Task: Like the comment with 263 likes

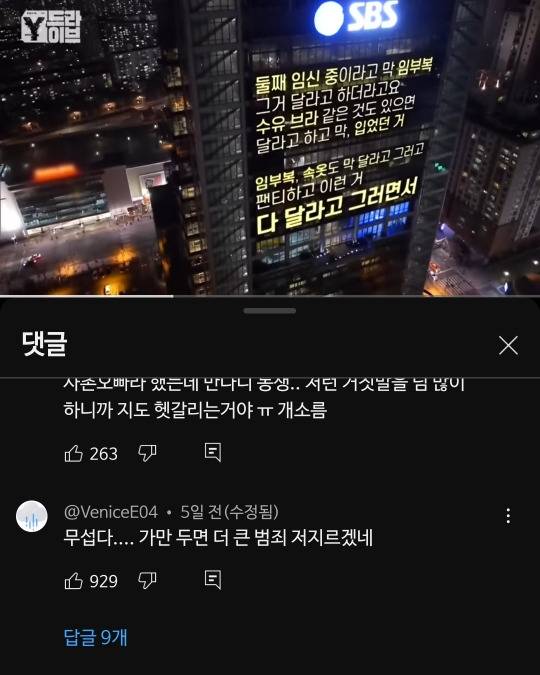Action: click(73, 453)
